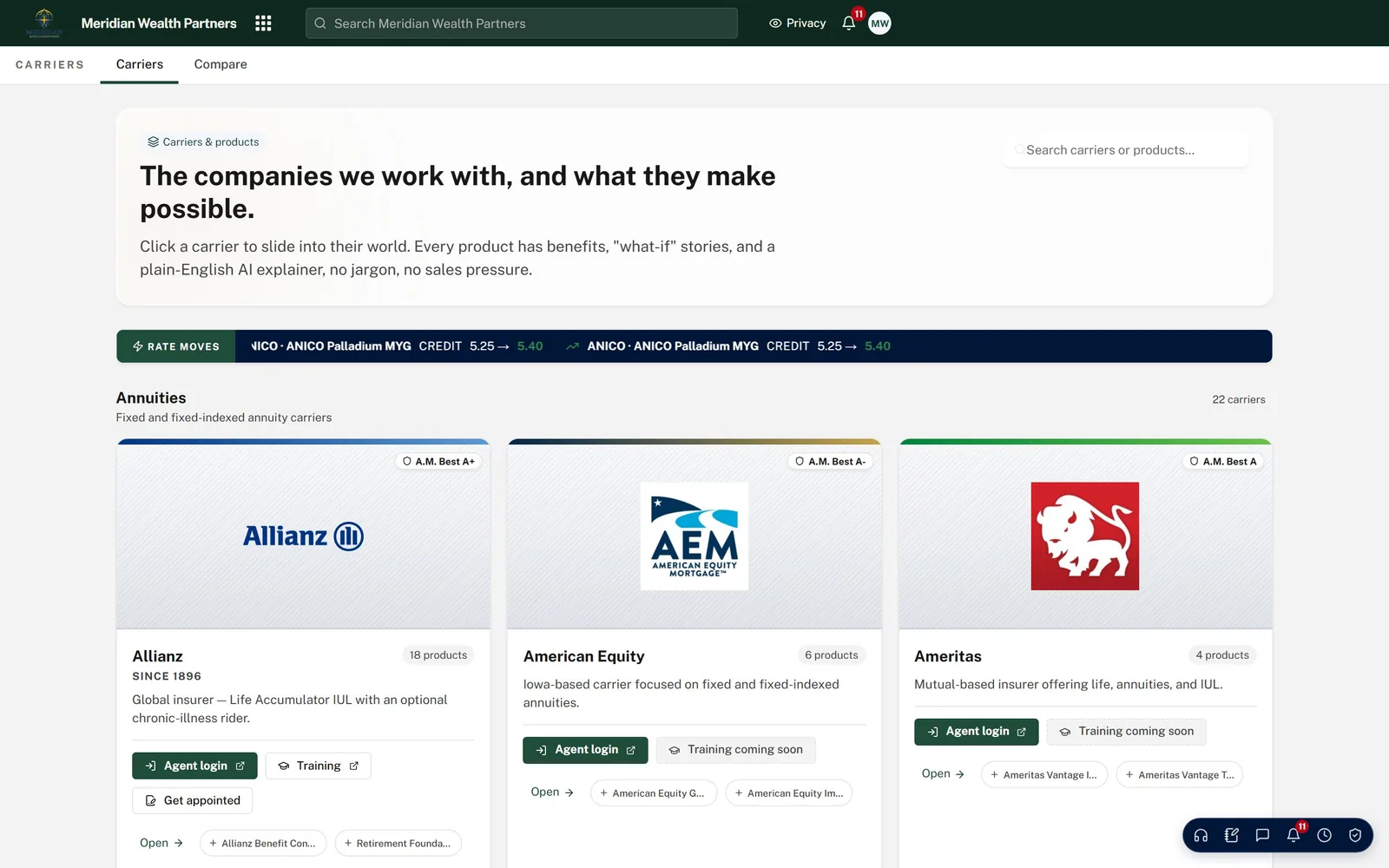1389x868 pixels.
Task: Click the Allianz carrier name
Action: (x=157, y=656)
